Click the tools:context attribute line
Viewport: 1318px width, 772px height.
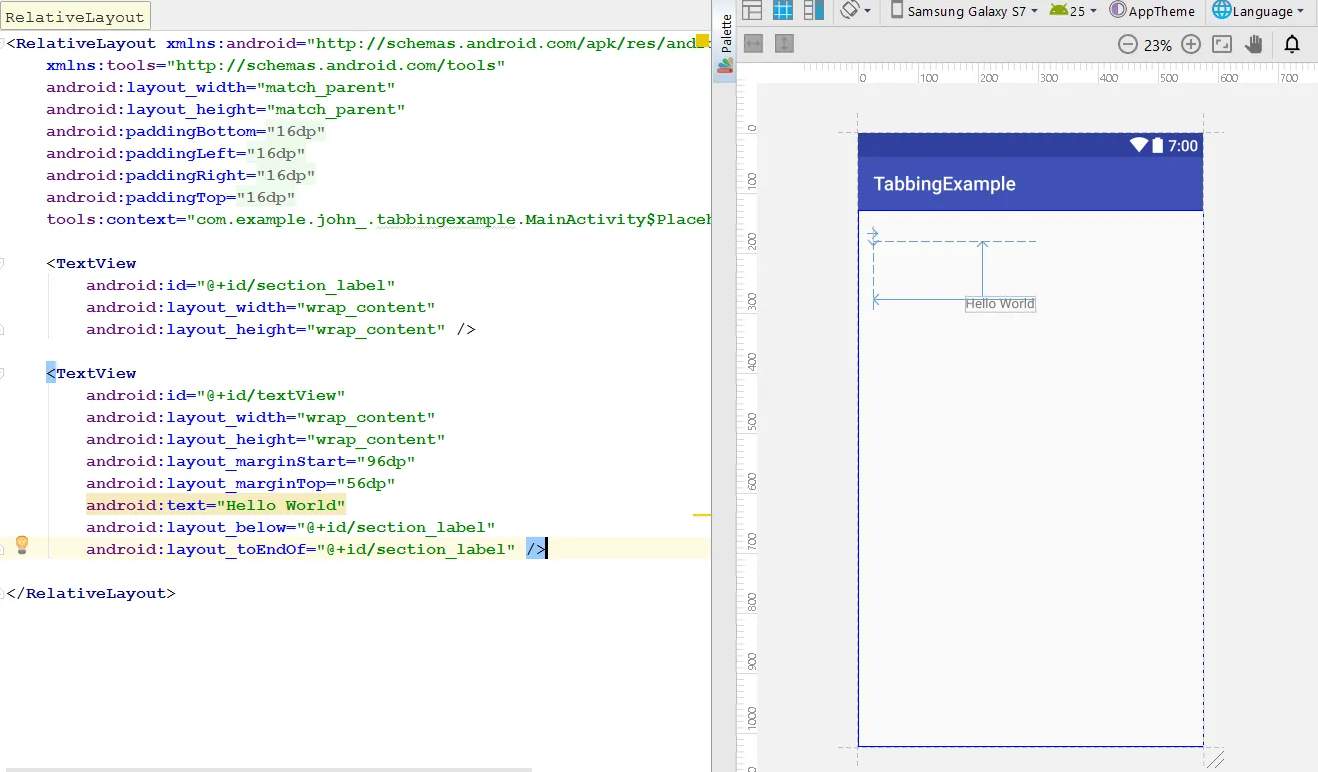(378, 219)
